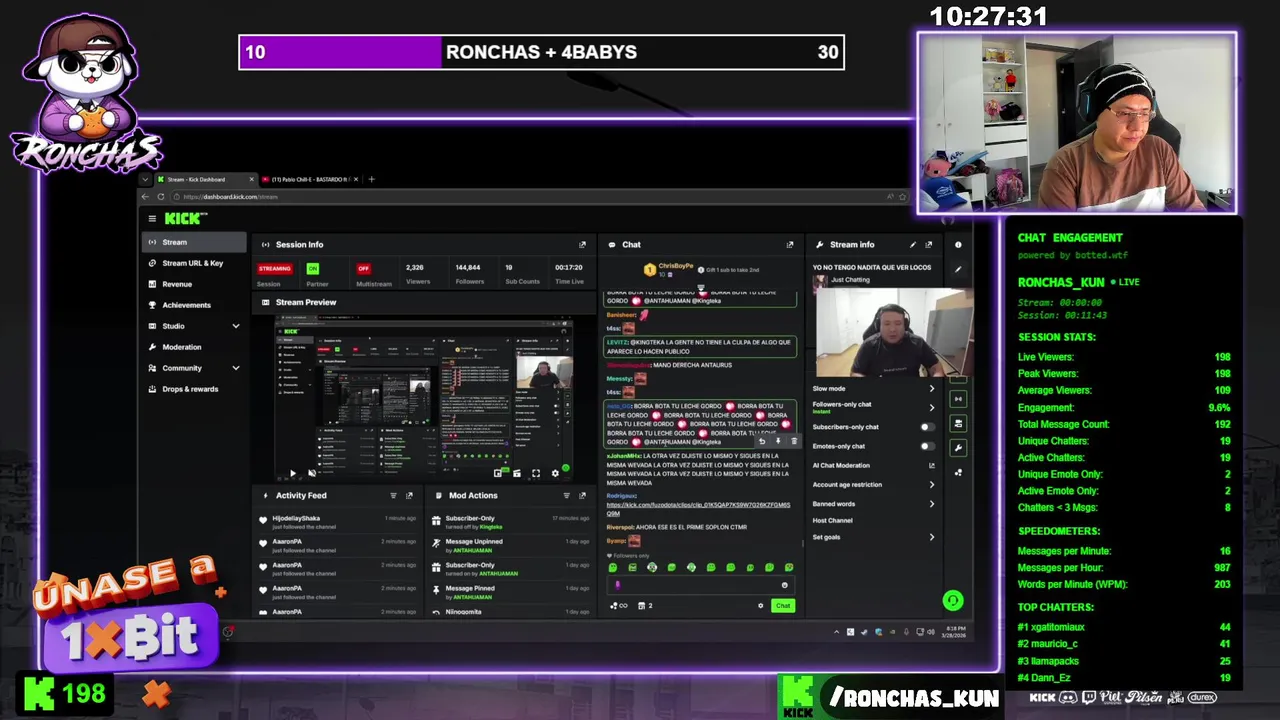Open Moderation in the sidebar
The width and height of the screenshot is (1280, 720).
[x=194, y=347]
